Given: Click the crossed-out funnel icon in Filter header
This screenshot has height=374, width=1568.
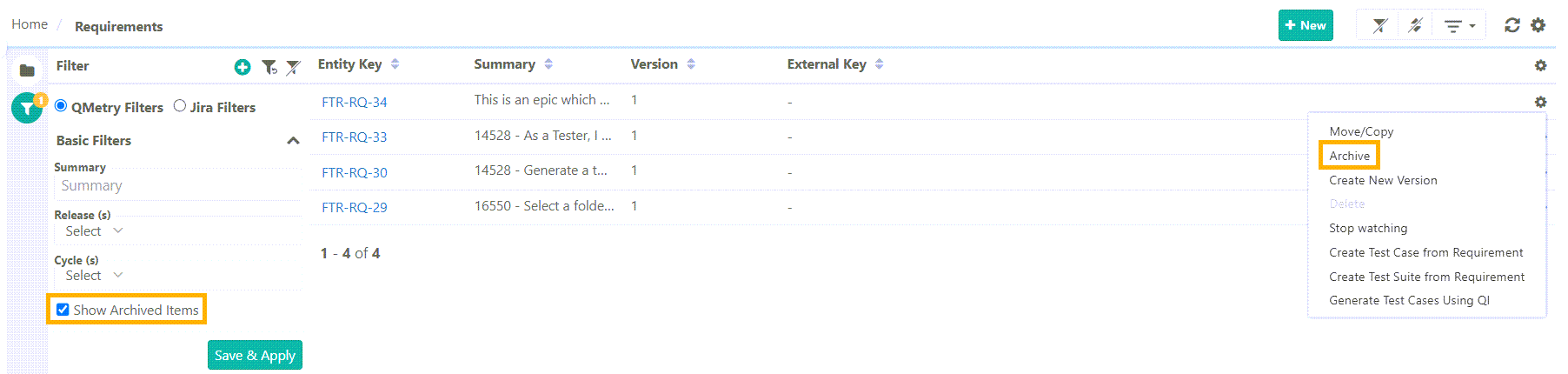Looking at the screenshot, I should [x=294, y=67].
